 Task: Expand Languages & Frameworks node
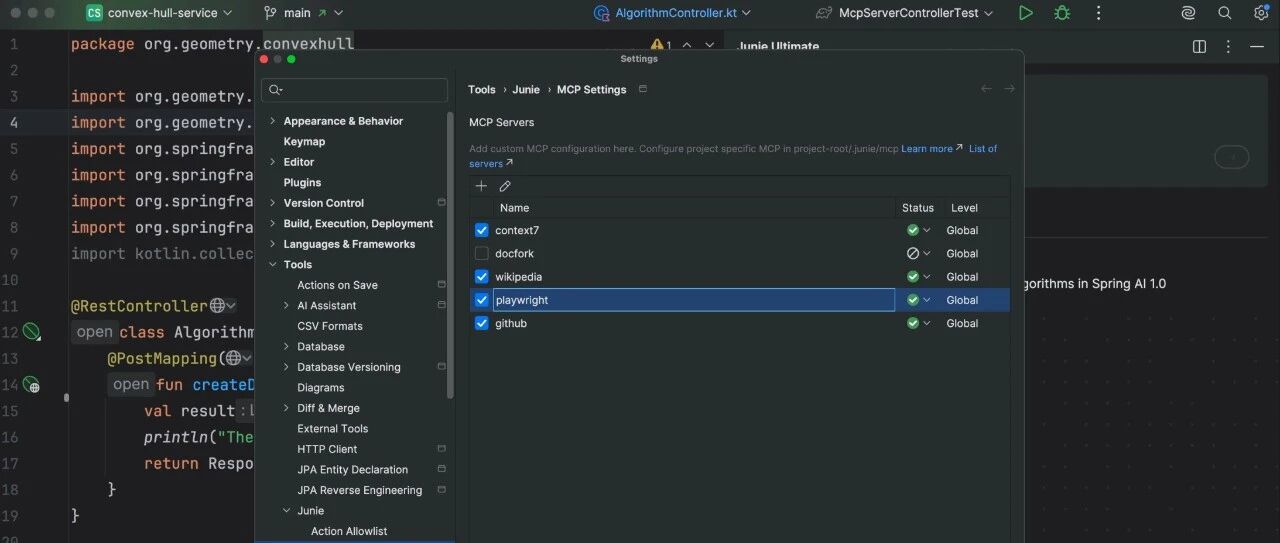[x=273, y=244]
